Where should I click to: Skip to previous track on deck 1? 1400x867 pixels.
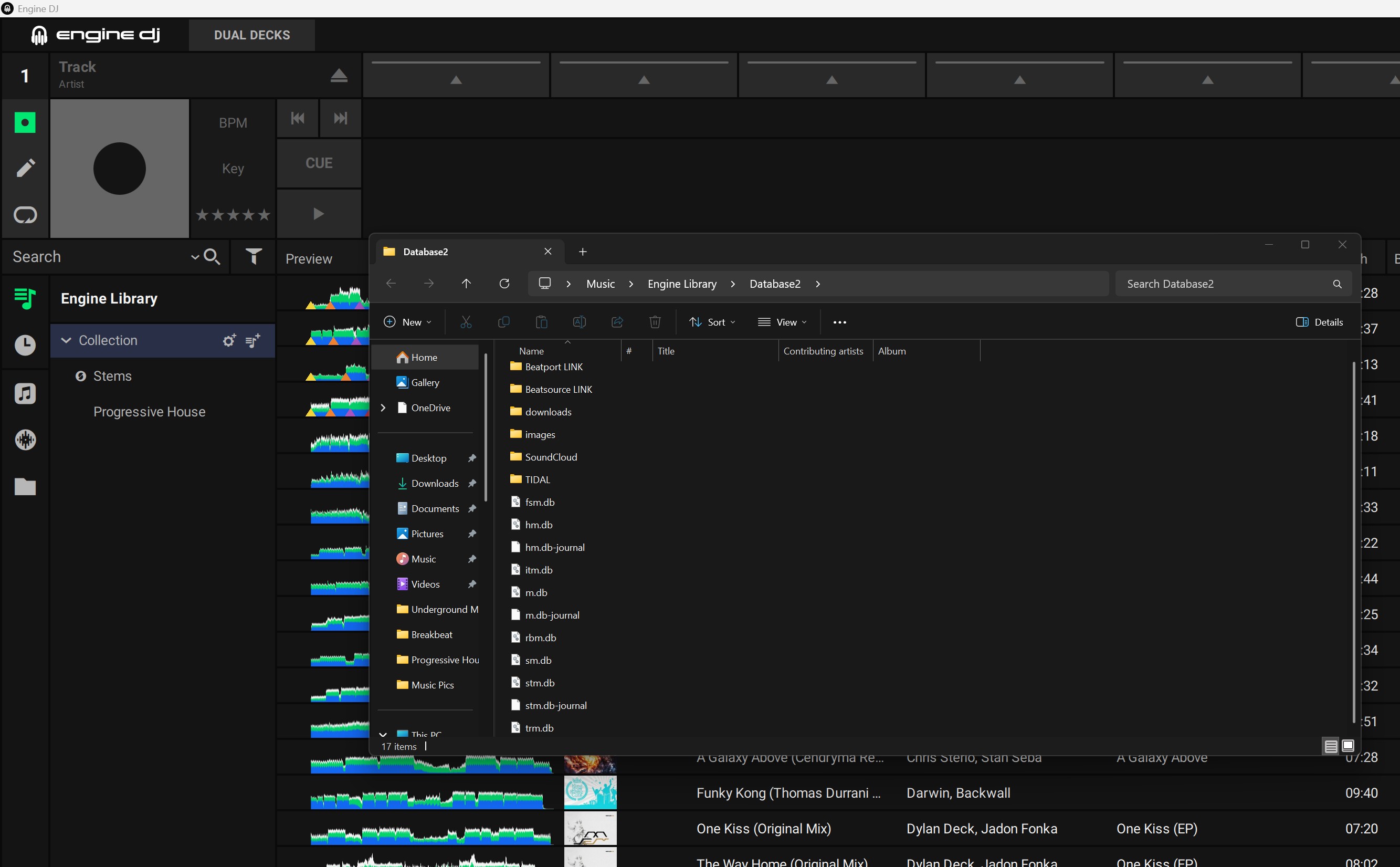pyautogui.click(x=298, y=118)
